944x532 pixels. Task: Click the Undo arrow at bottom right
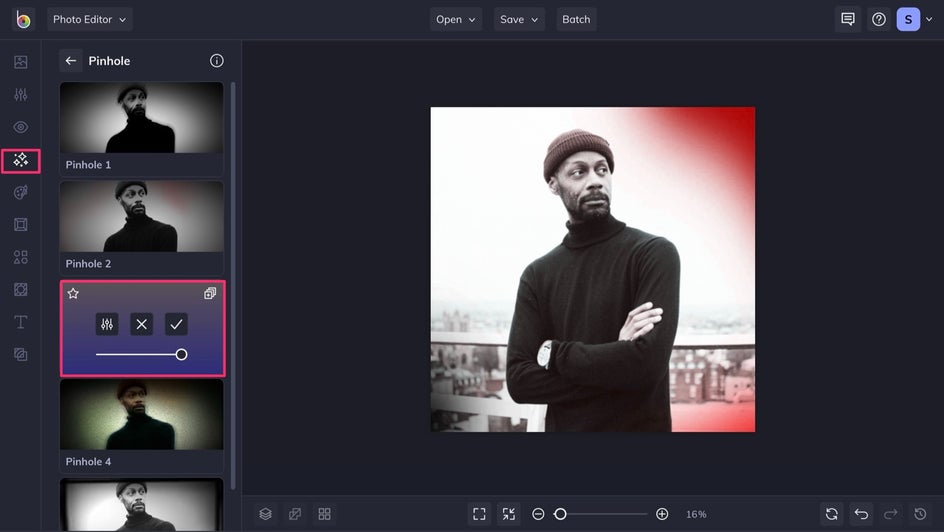[861, 514]
